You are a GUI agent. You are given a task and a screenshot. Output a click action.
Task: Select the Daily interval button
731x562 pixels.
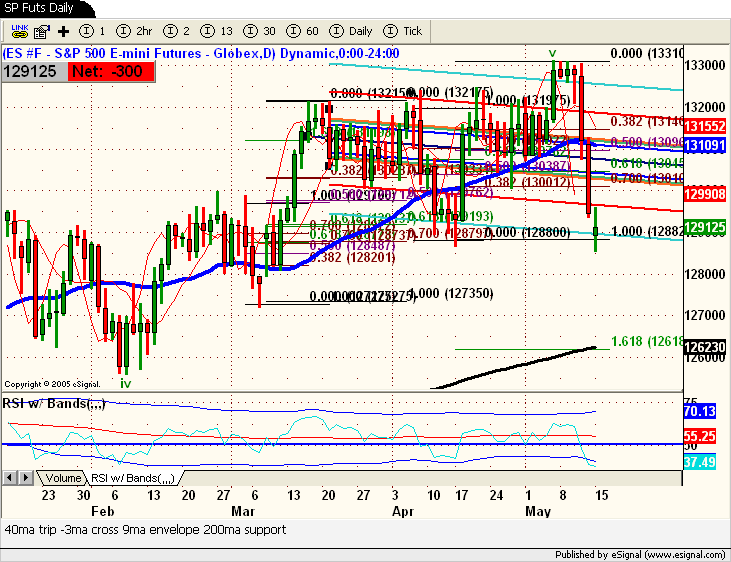click(x=352, y=31)
